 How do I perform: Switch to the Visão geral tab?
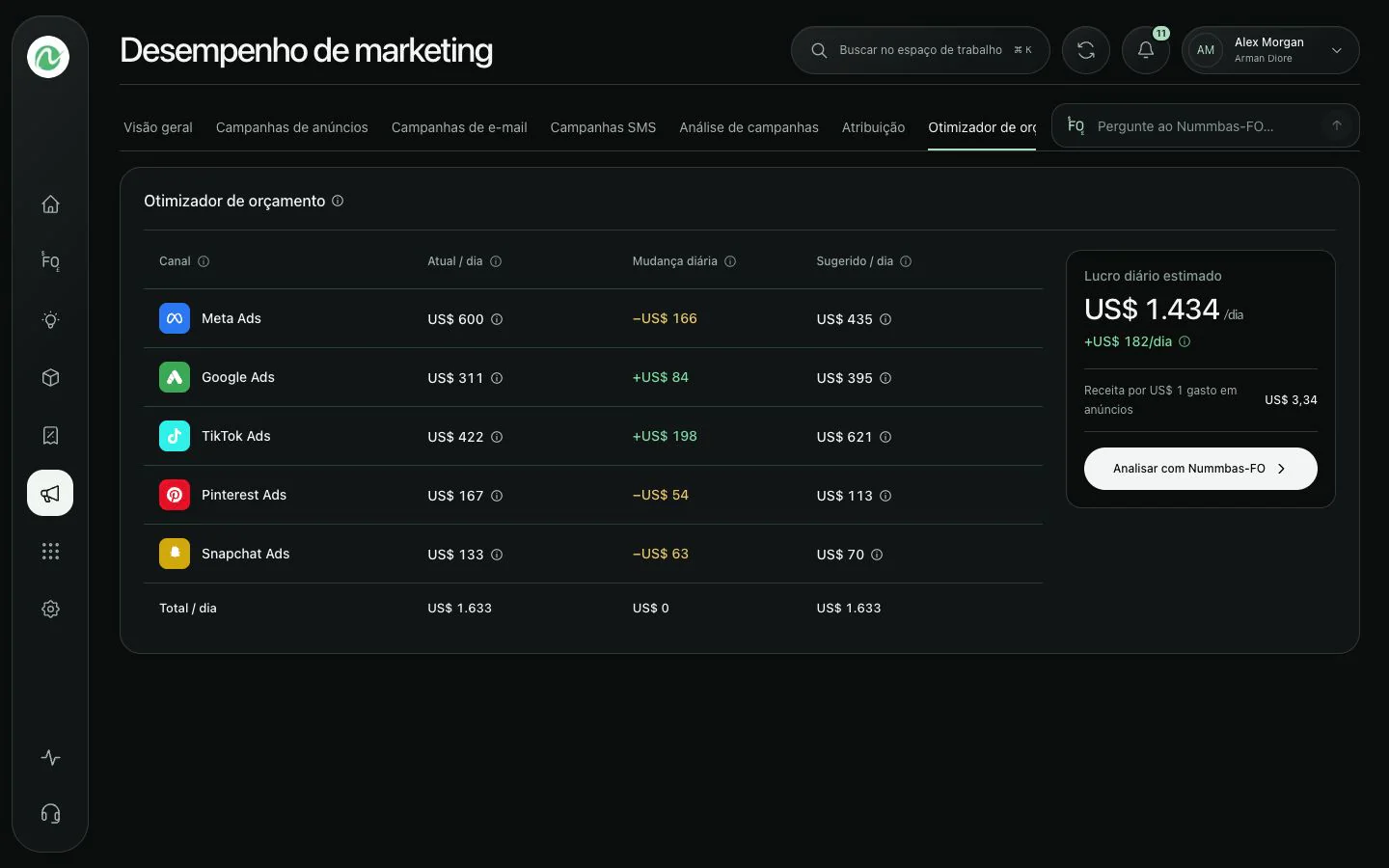(x=158, y=127)
